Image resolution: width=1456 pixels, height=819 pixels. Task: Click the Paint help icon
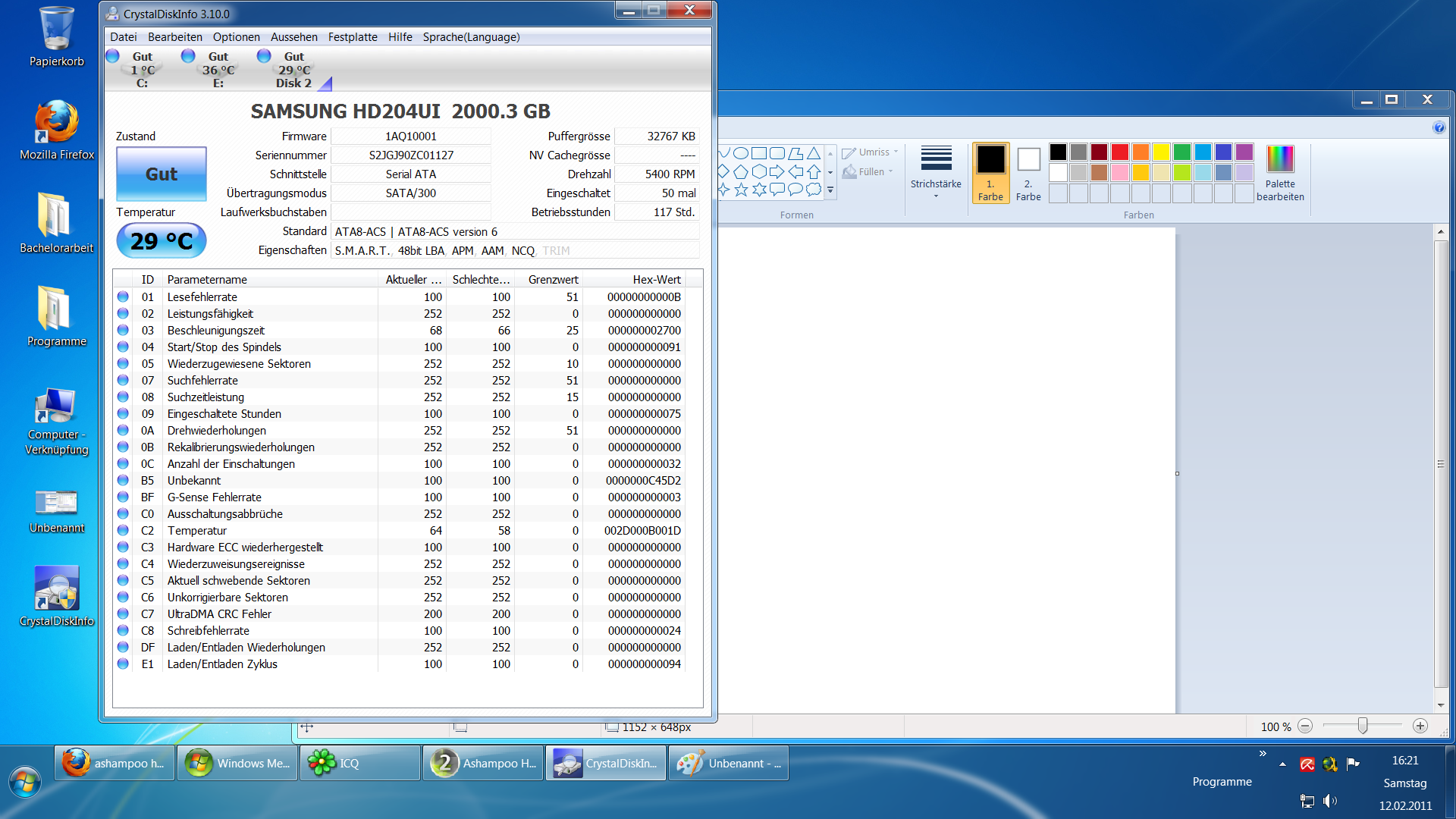(1439, 127)
